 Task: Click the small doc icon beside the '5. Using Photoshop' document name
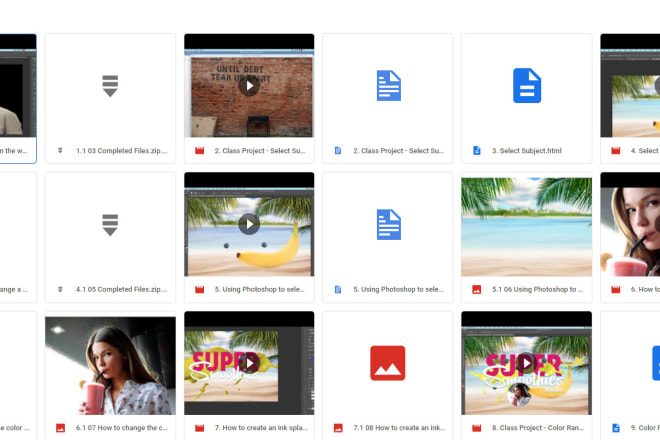click(x=338, y=289)
